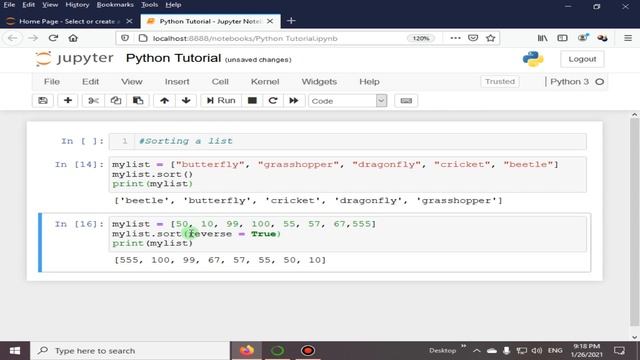
Task: Show hidden system tray icons
Action: [x=476, y=351]
